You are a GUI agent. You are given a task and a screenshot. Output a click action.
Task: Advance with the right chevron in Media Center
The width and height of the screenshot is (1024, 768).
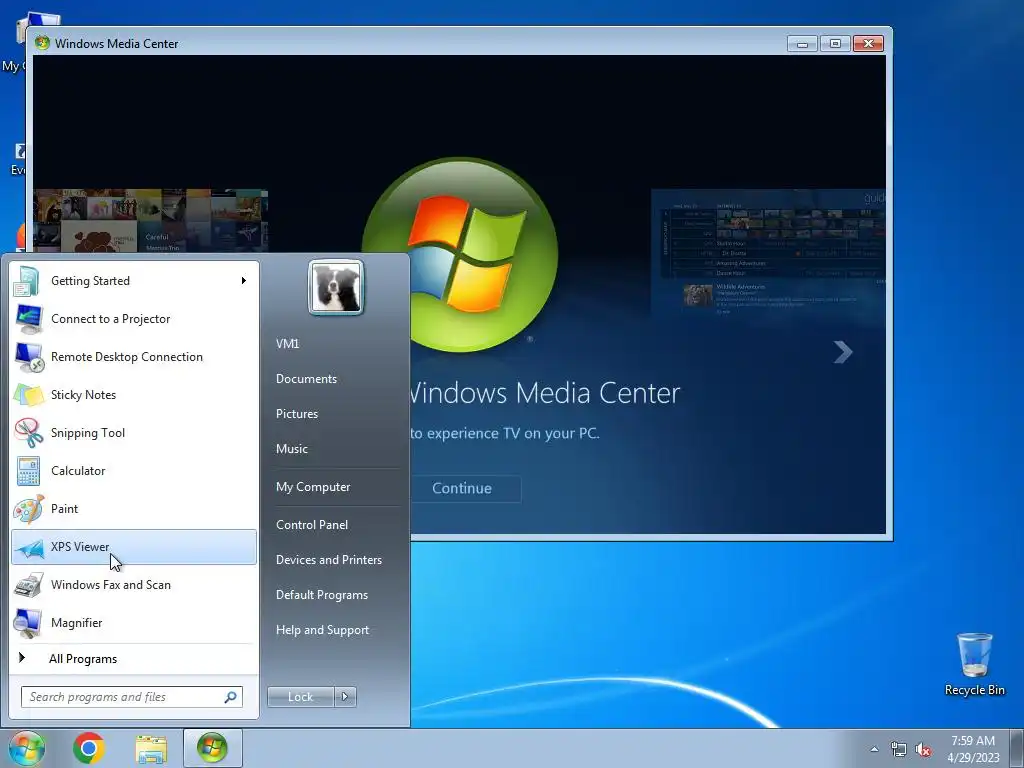[x=843, y=352]
